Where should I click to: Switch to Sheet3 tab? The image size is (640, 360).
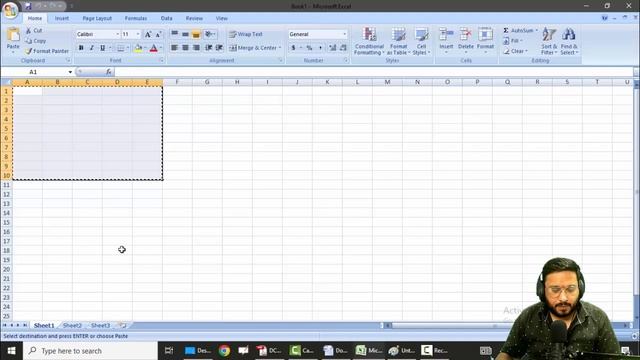coord(100,325)
